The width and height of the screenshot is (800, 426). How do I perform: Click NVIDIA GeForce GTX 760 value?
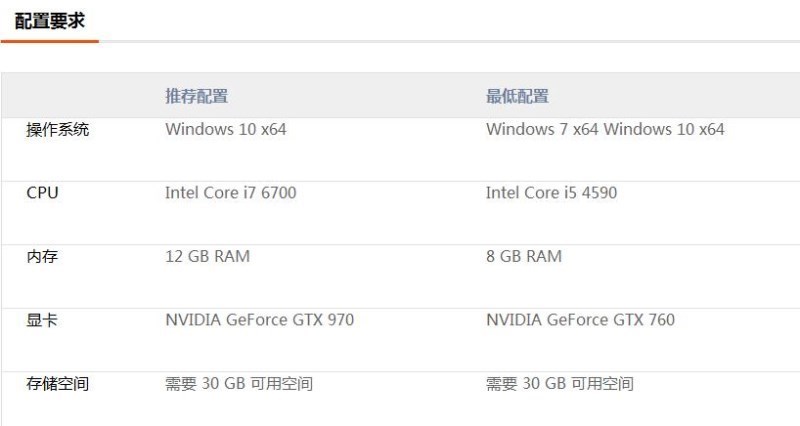[581, 320]
